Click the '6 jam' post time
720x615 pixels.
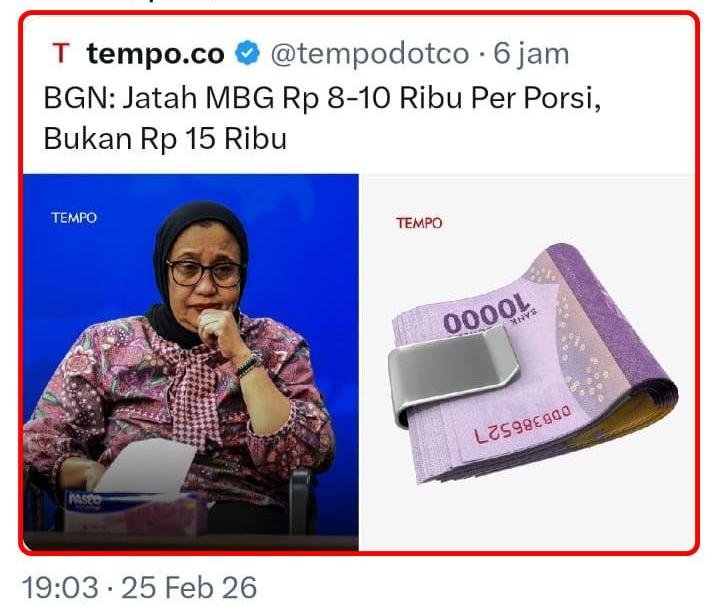coord(531,54)
